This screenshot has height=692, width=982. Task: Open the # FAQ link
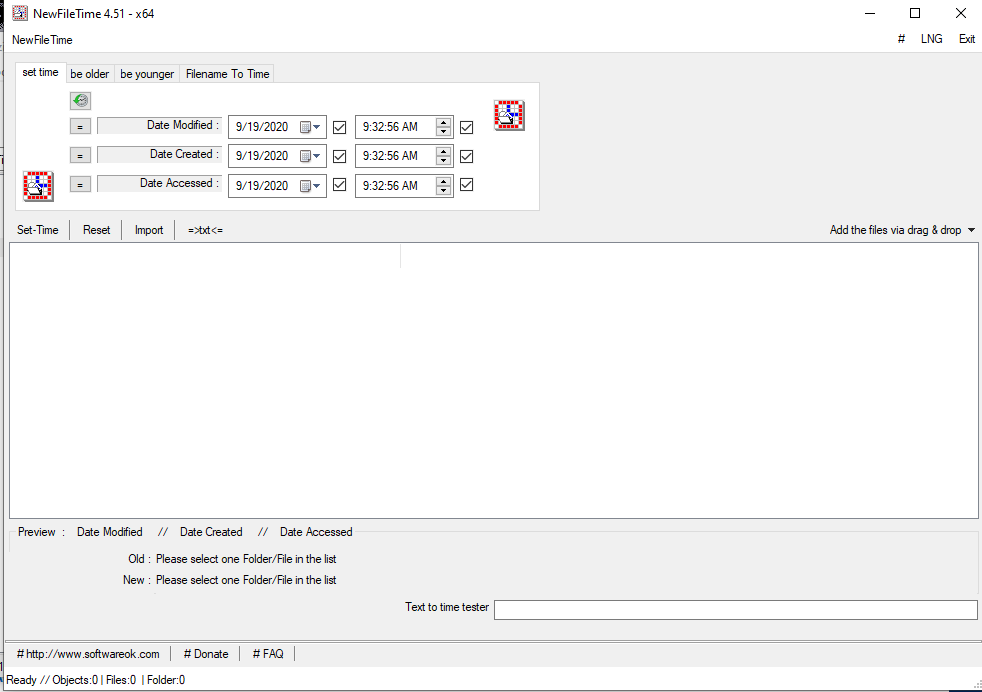point(268,654)
